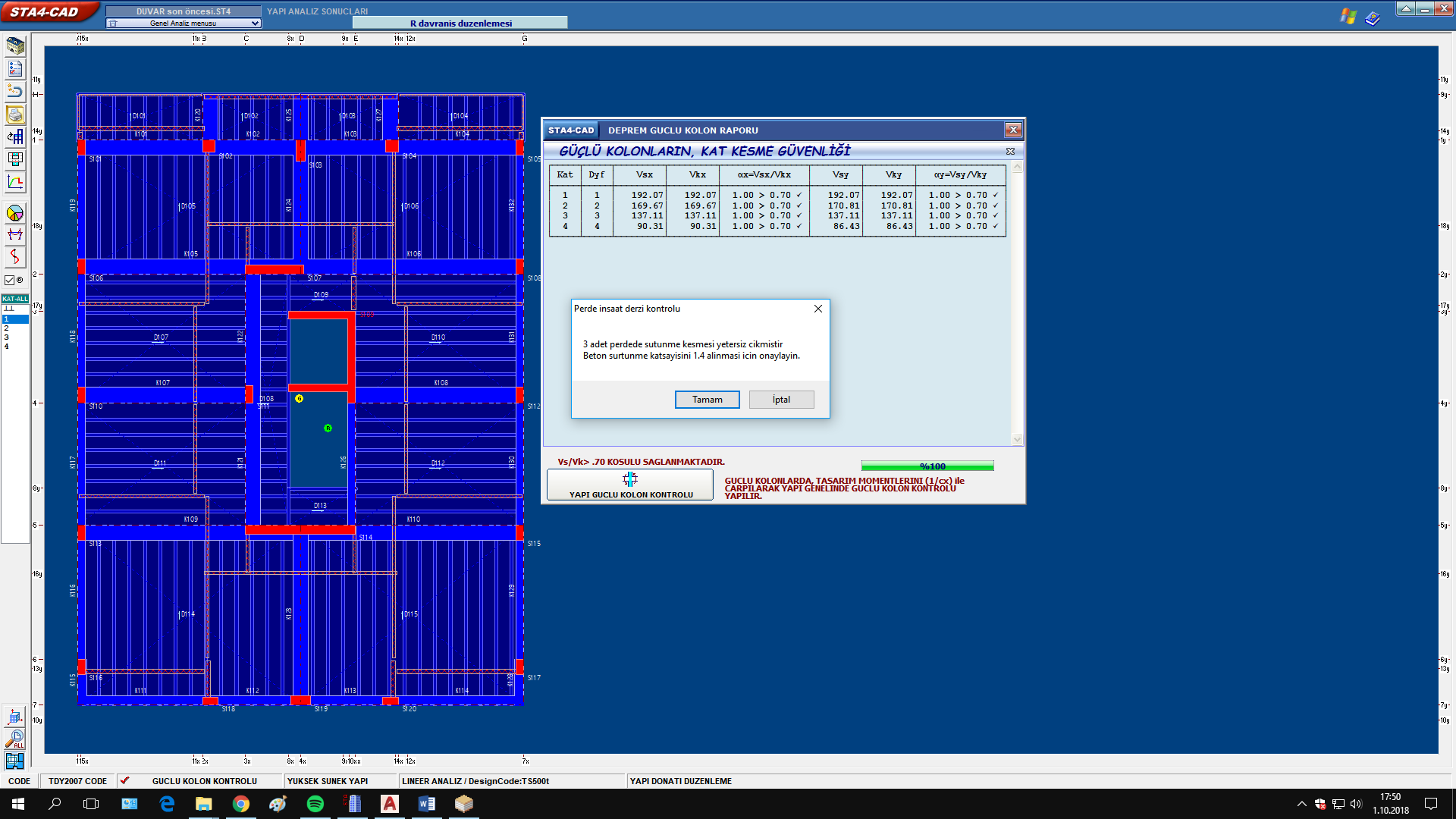The image size is (1456, 819).
Task: Click the floor plan view icon at bottom left
Action: (x=15, y=760)
